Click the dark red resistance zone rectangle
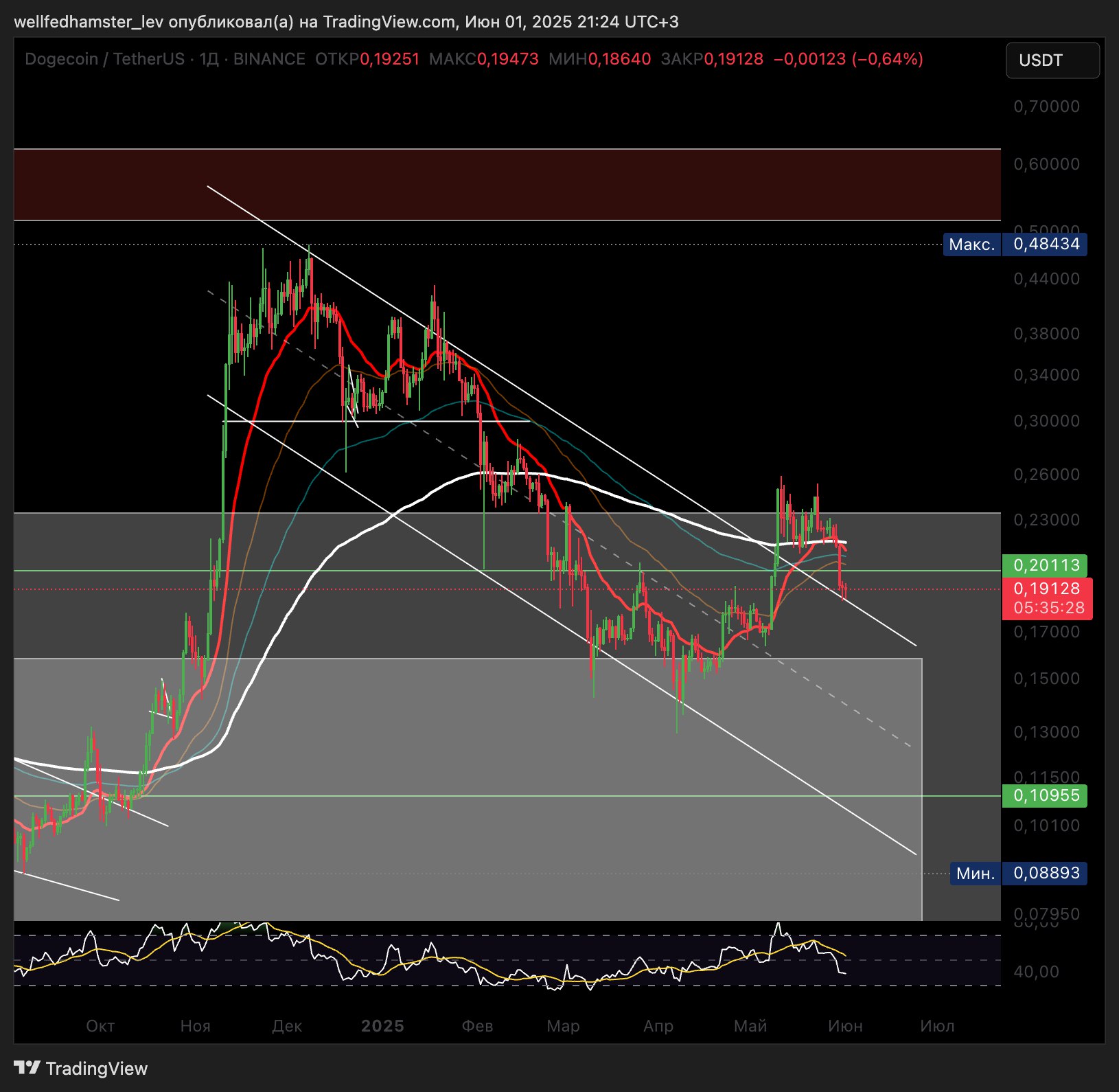 point(507,185)
